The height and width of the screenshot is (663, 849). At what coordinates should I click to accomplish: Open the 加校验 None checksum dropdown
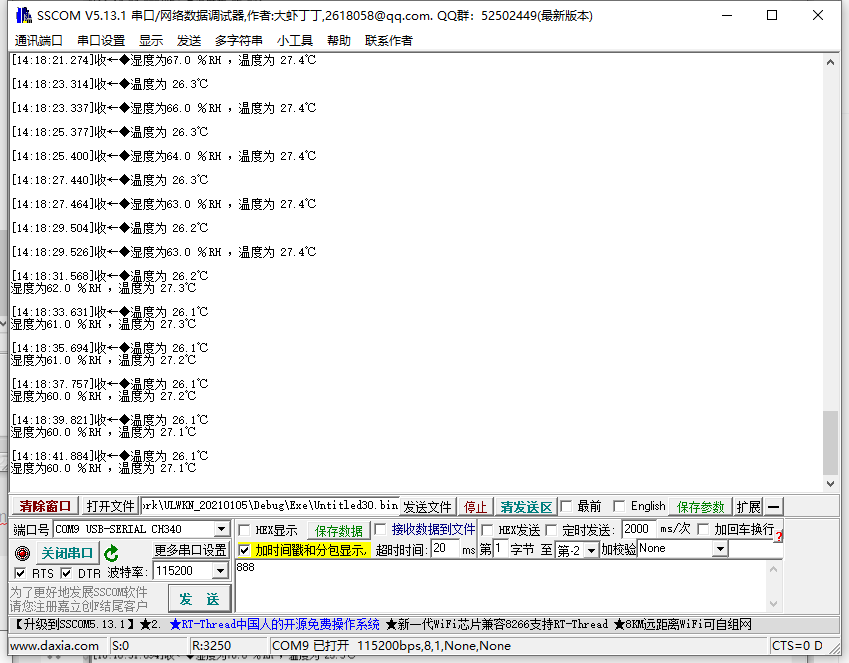coord(720,549)
